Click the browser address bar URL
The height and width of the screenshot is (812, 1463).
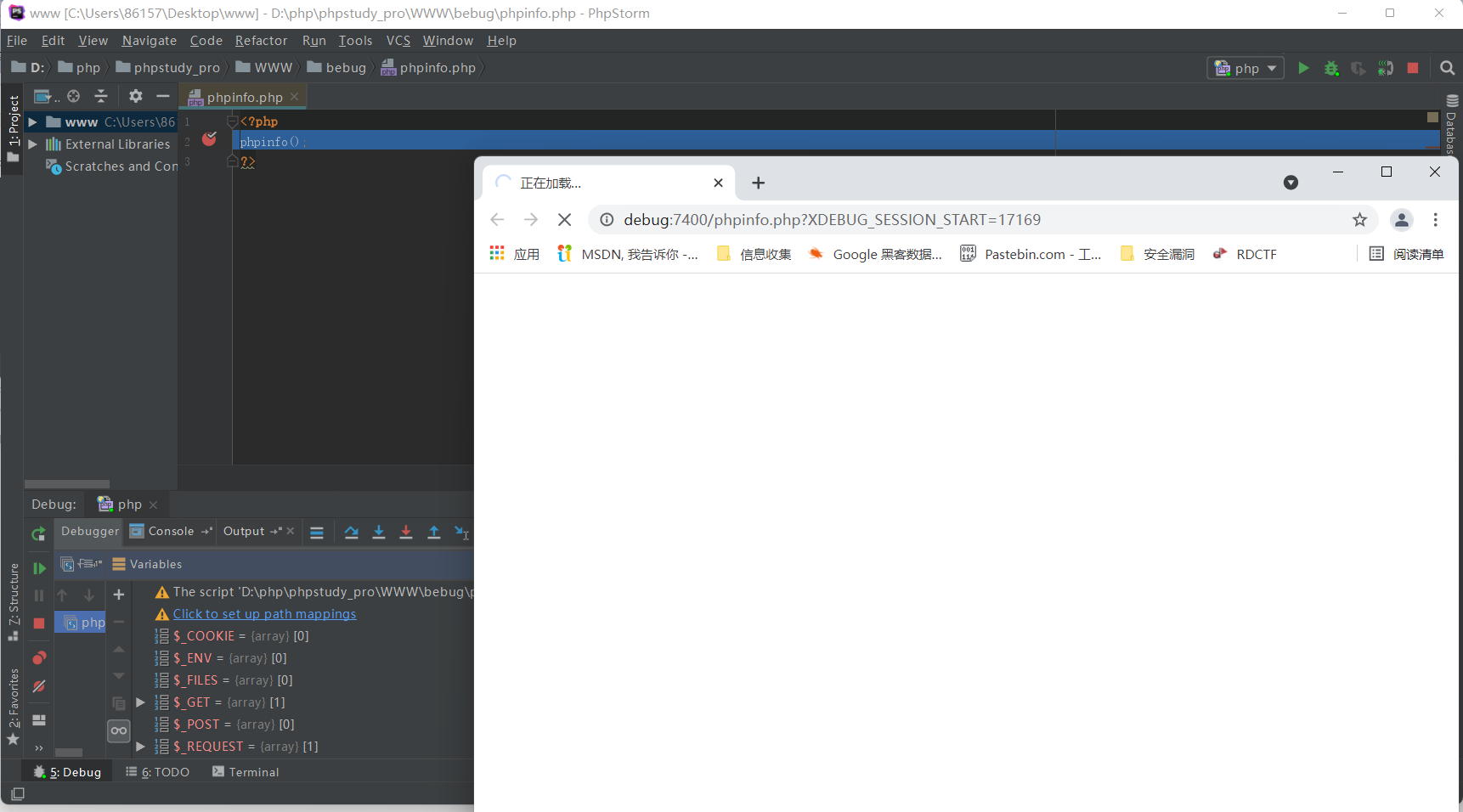pos(832,220)
